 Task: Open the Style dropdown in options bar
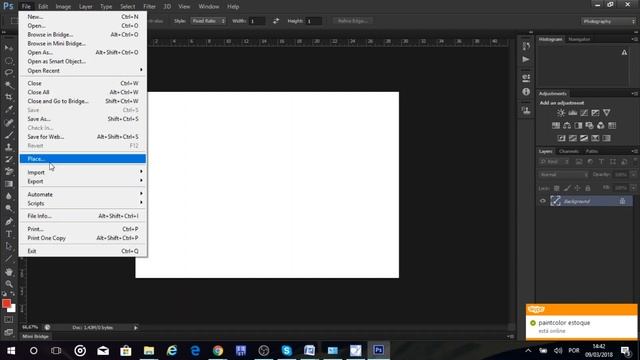point(208,21)
